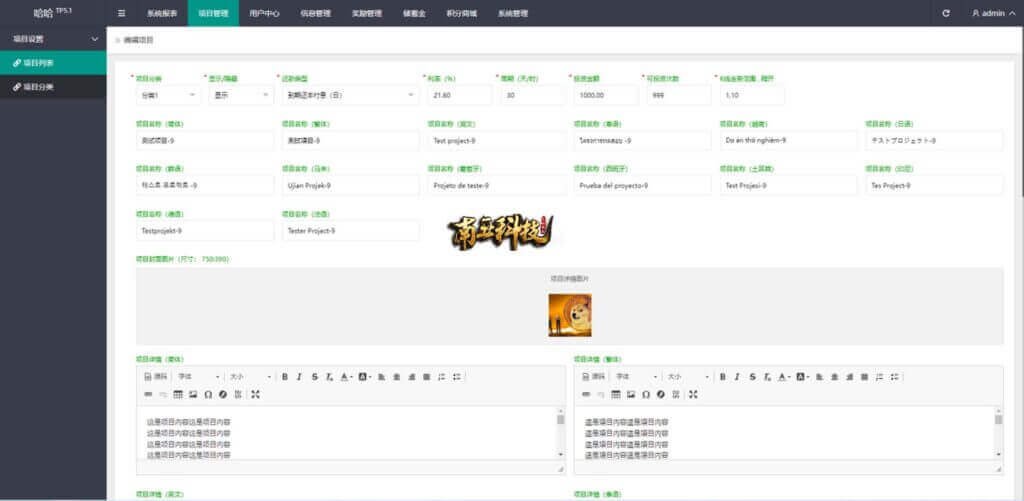Click the refresh icon beside admin
Screen dimensions: 1024x501
point(946,13)
